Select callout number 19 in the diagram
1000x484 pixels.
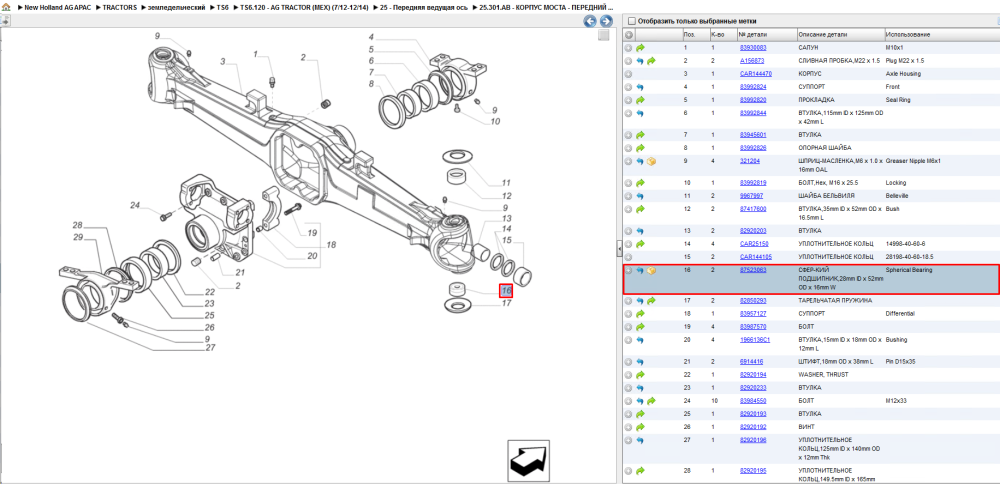[312, 233]
